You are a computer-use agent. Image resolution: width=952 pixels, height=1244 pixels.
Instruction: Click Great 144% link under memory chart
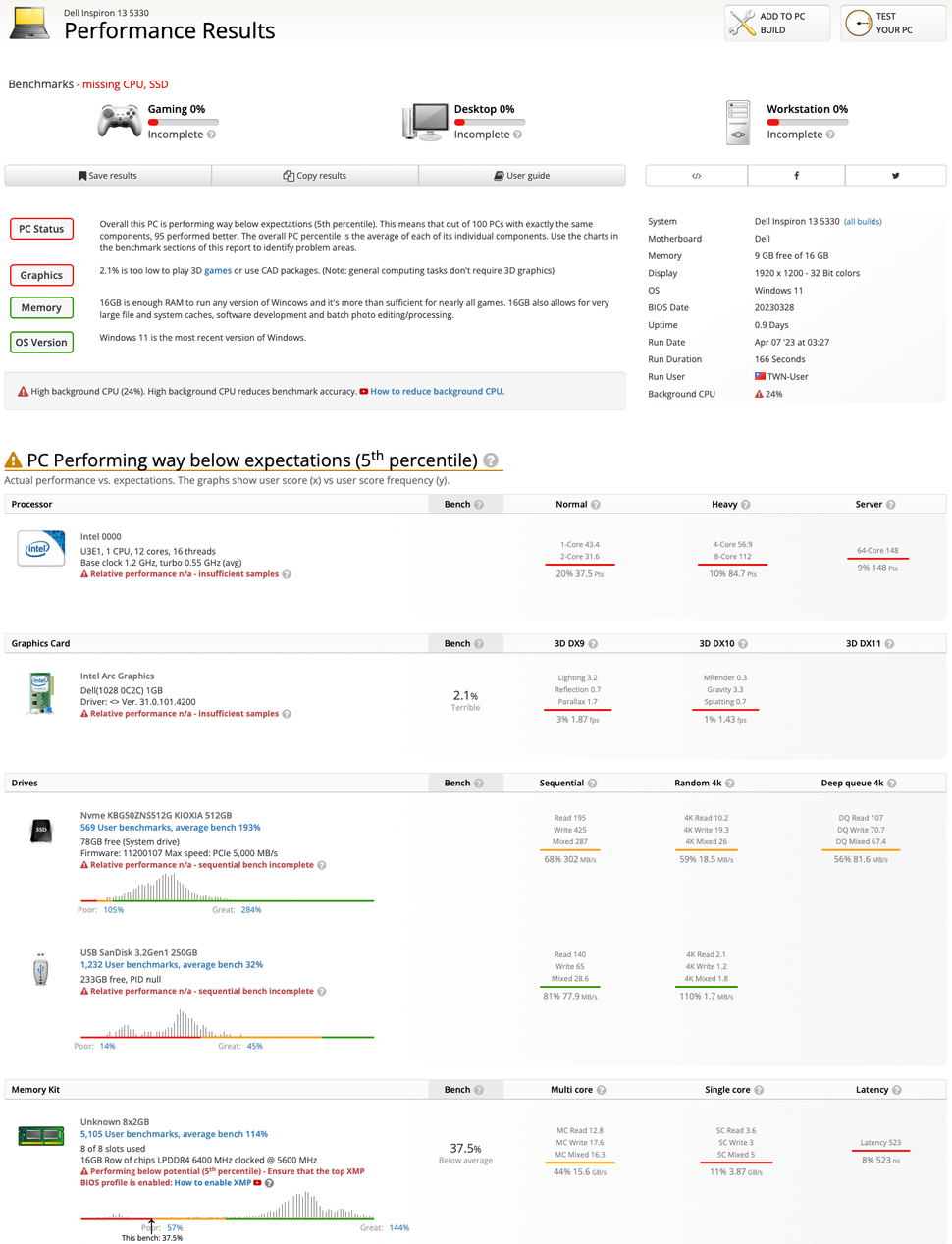399,1228
